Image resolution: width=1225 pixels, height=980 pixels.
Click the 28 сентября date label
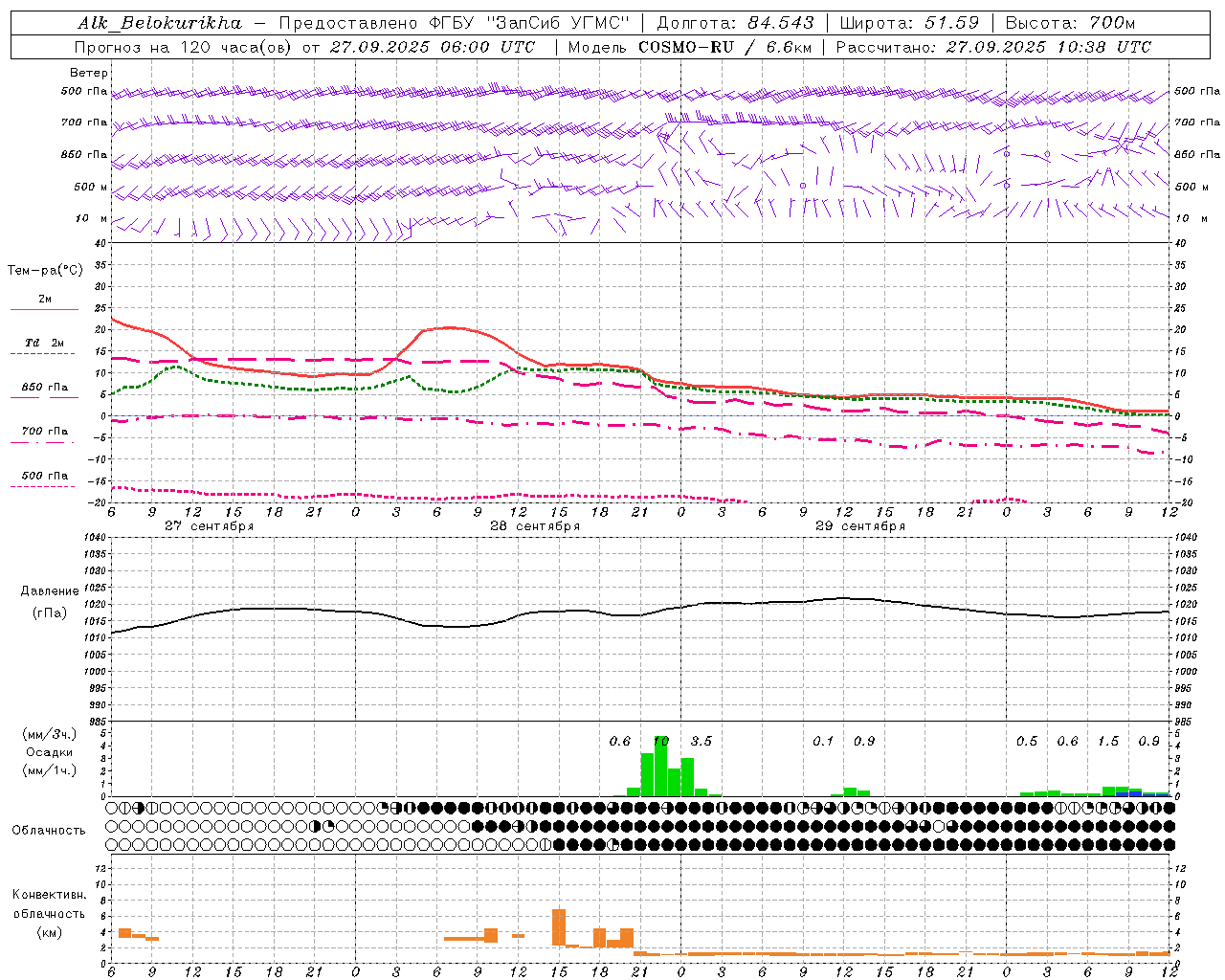535,526
